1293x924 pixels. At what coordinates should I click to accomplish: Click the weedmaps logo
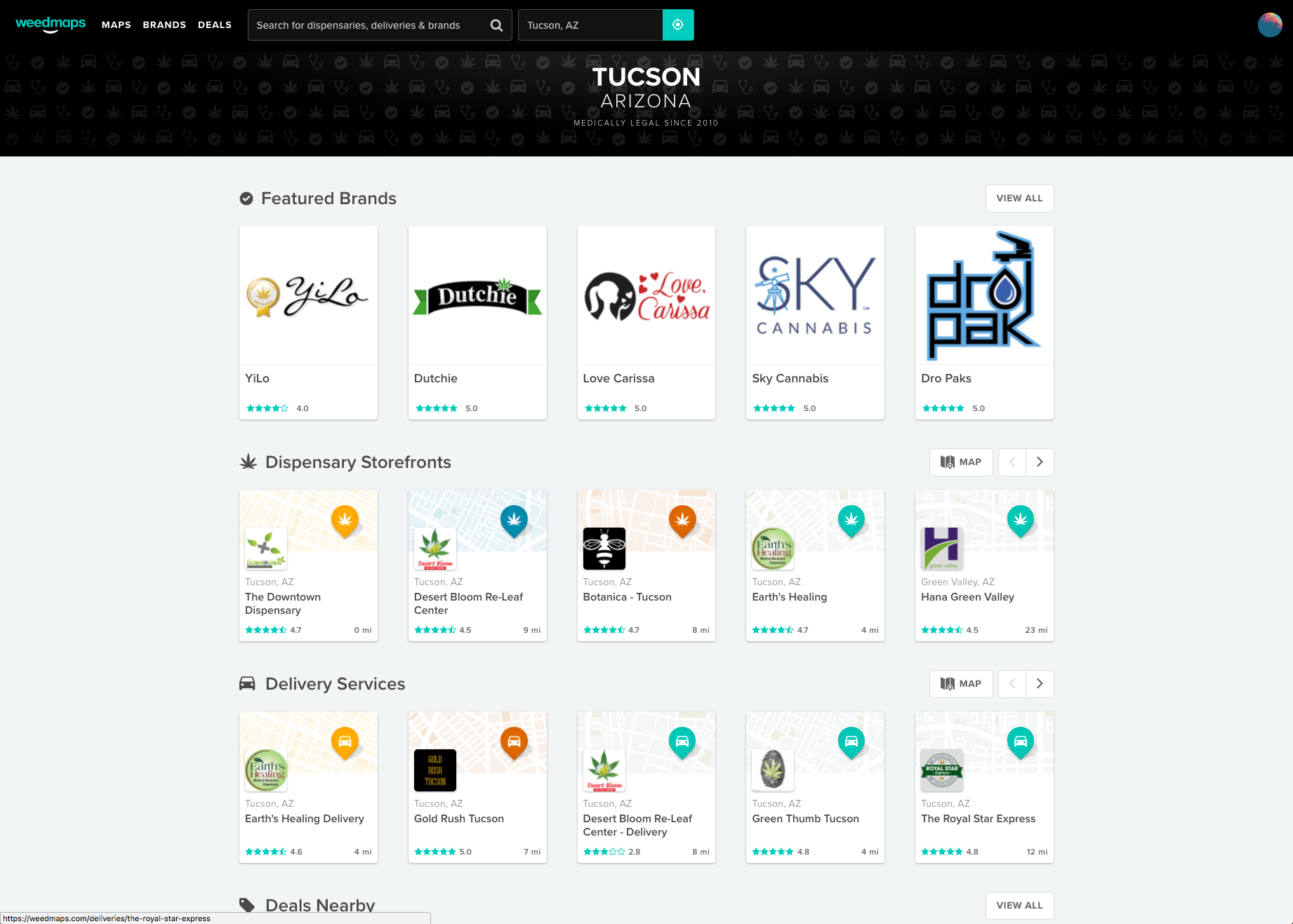click(51, 25)
